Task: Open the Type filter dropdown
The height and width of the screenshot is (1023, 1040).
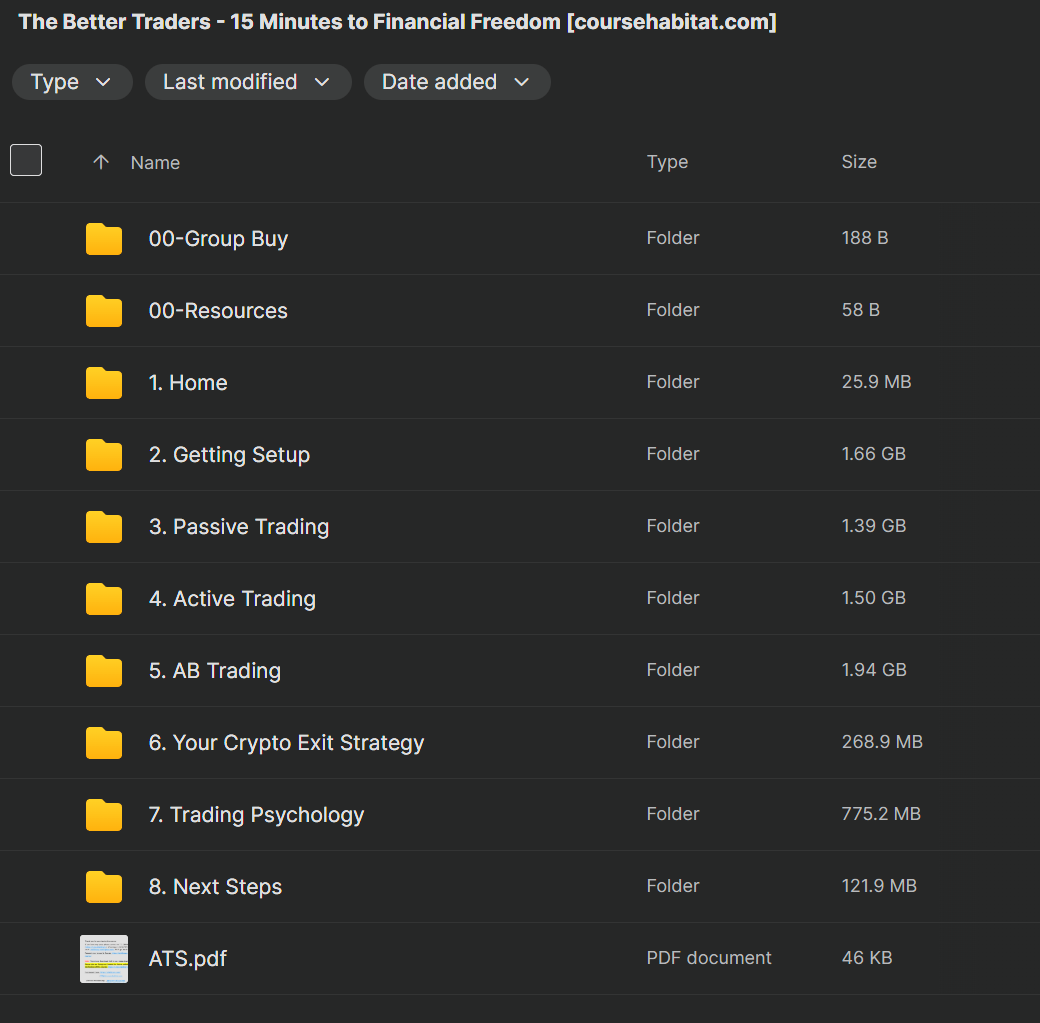Action: [72, 82]
